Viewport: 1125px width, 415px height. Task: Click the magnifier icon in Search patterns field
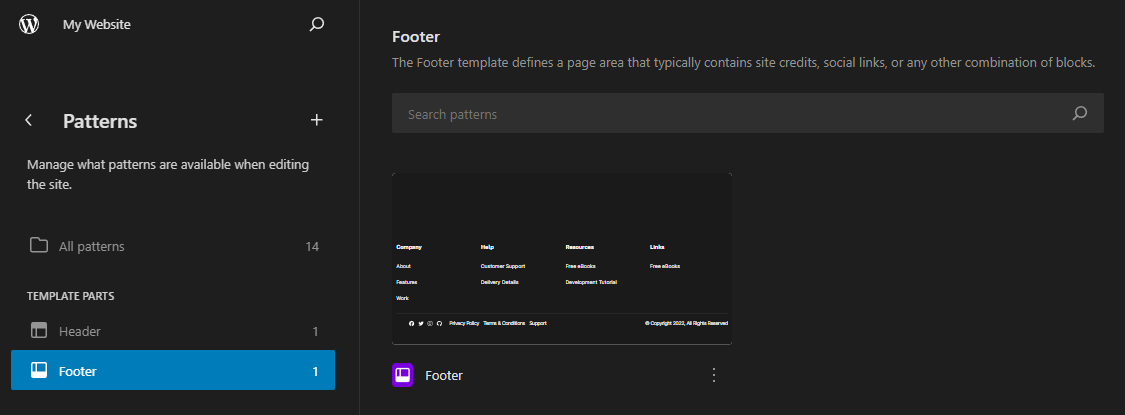[1079, 114]
